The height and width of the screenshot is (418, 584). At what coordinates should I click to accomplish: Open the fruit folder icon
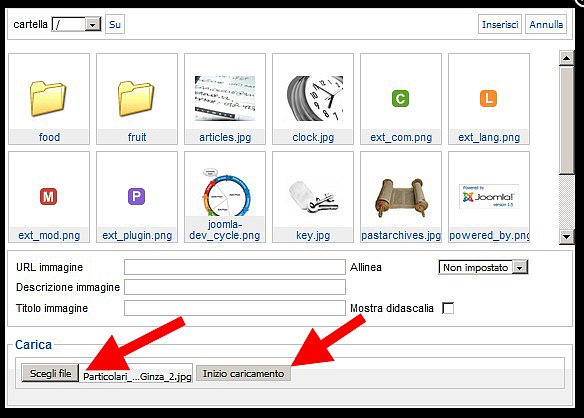tap(136, 99)
